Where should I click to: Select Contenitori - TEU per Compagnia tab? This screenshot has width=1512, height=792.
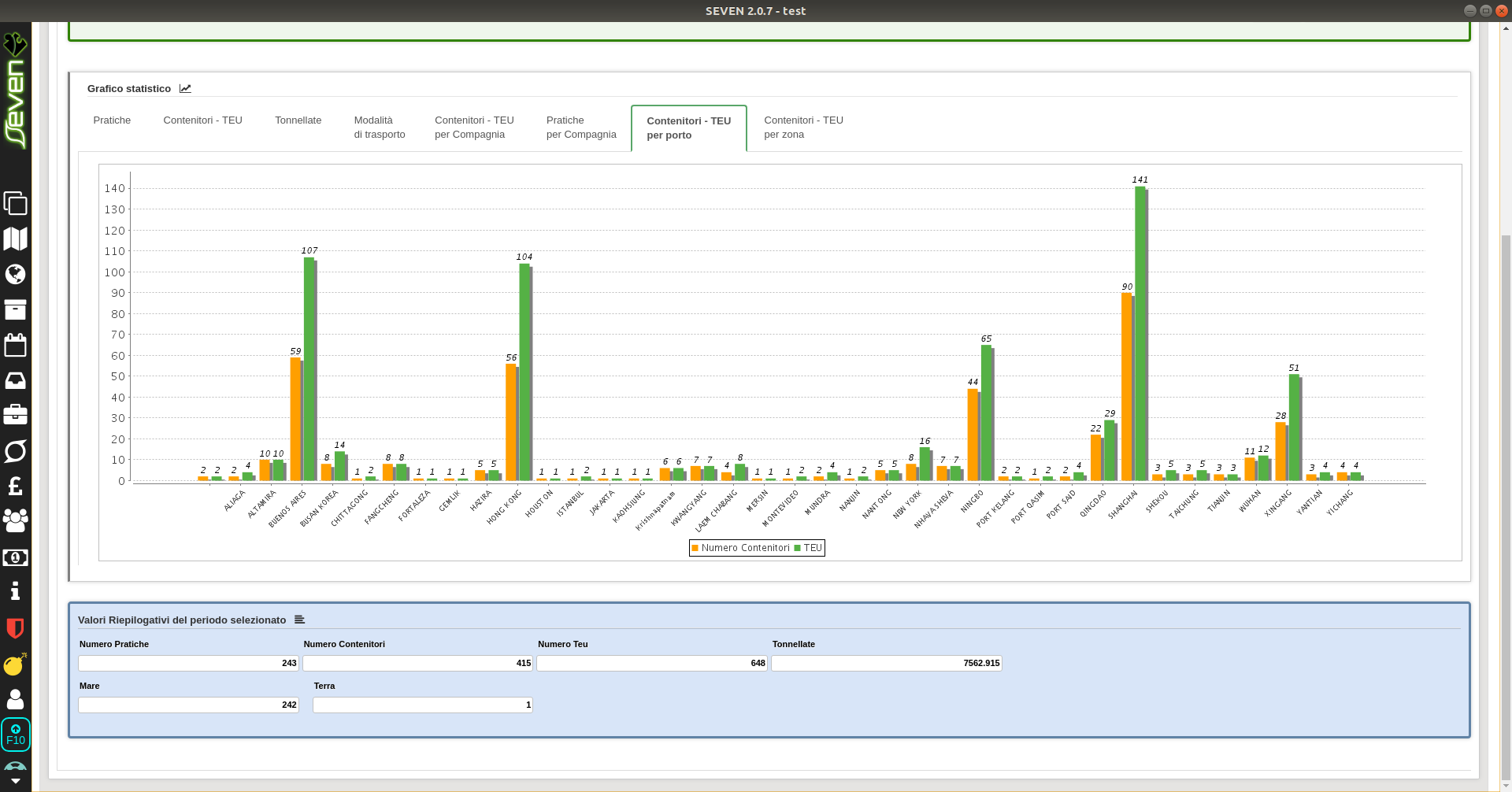(x=474, y=128)
